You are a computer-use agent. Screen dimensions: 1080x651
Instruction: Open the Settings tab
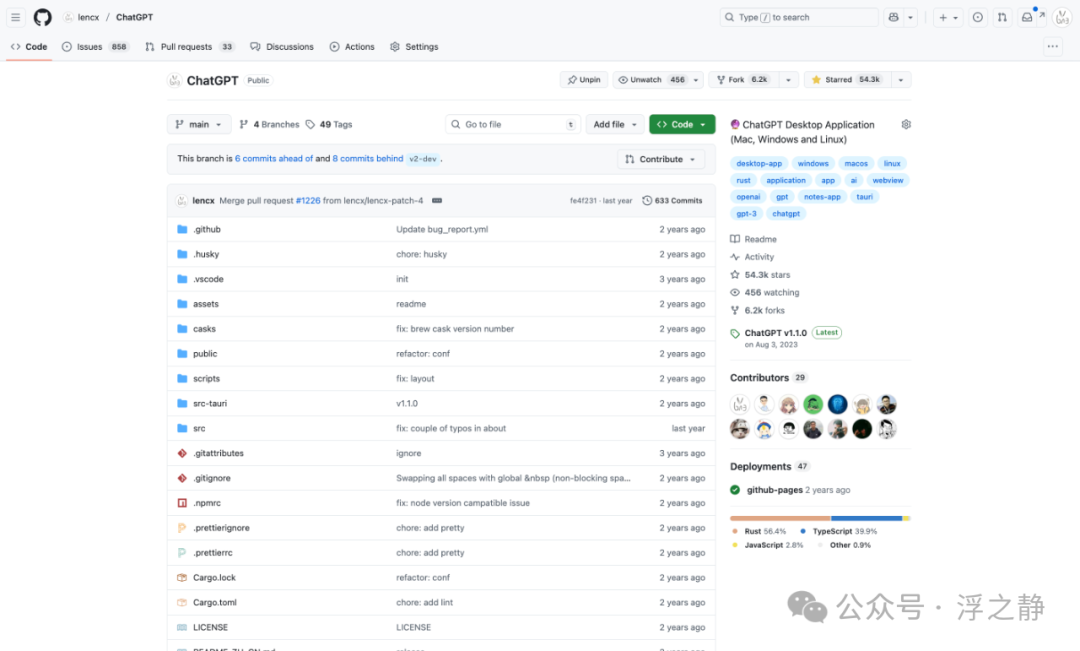[x=414, y=47]
